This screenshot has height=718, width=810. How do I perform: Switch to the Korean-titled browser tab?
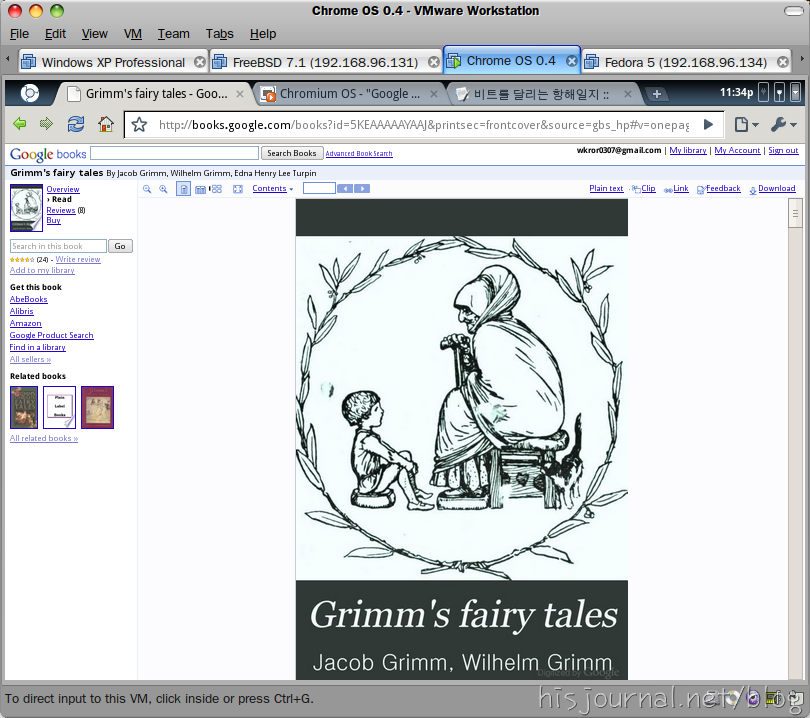542,94
